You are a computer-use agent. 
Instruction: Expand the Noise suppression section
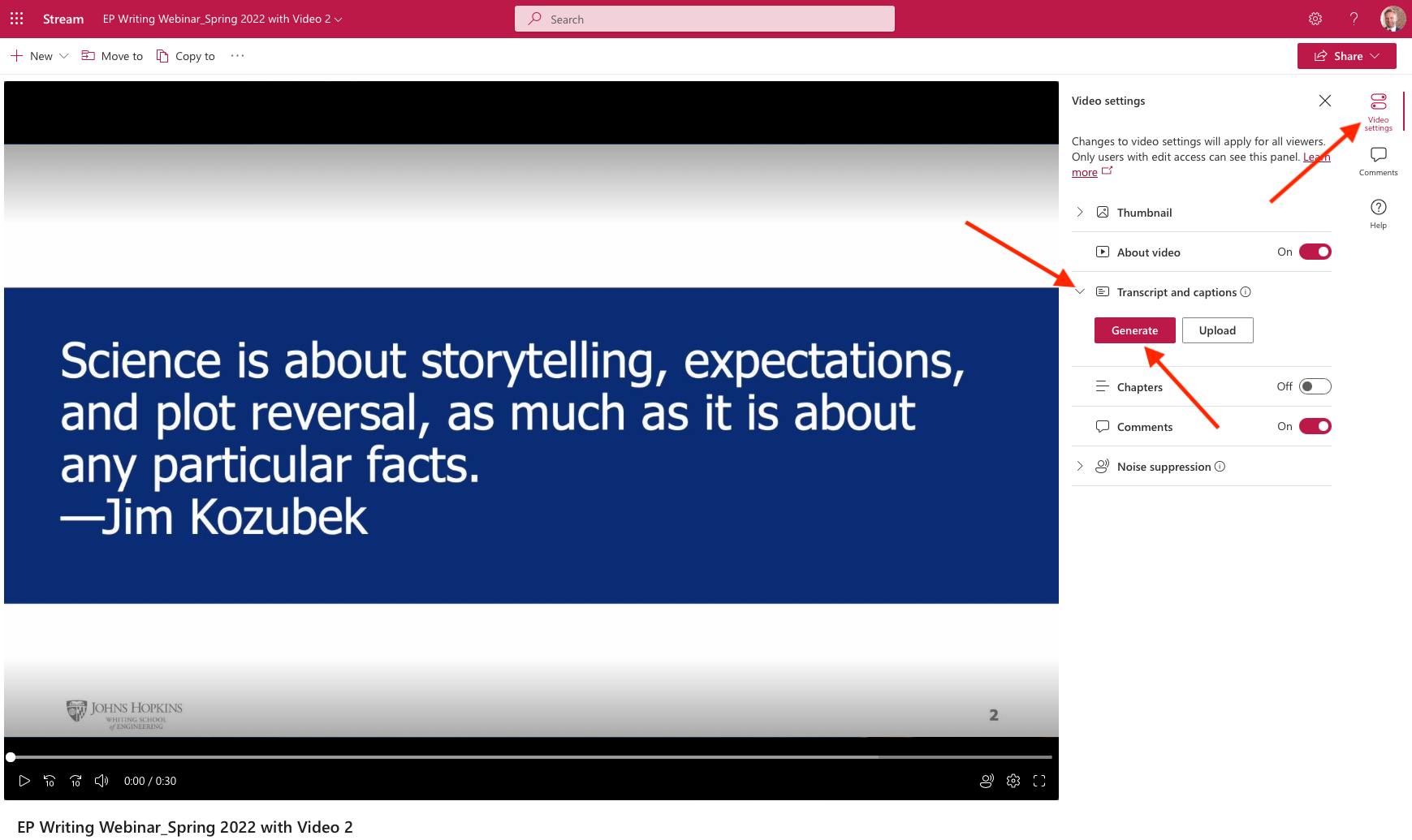1080,466
